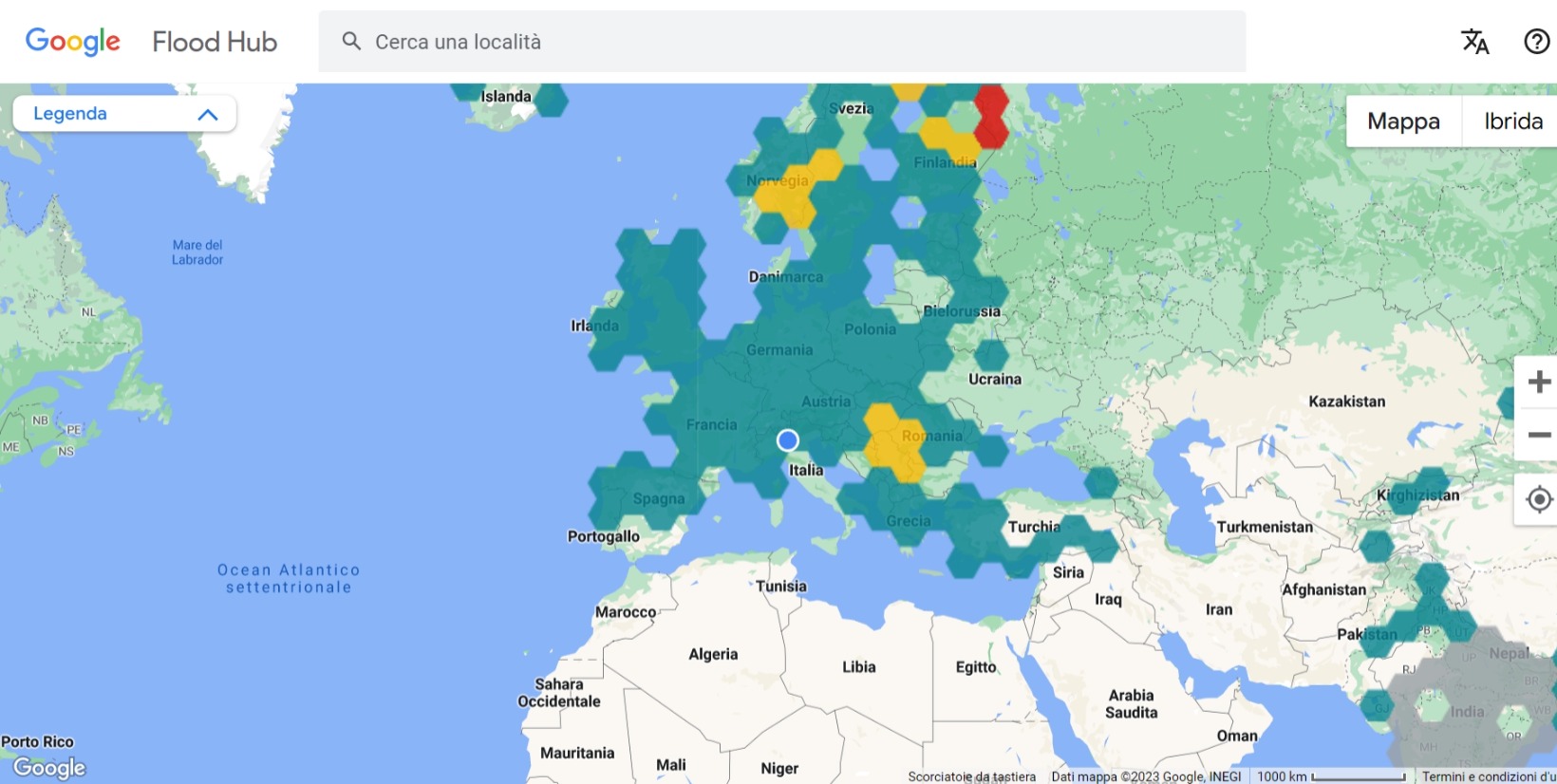The width and height of the screenshot is (1557, 784).
Task: Center map on my location icon
Action: (x=1538, y=499)
